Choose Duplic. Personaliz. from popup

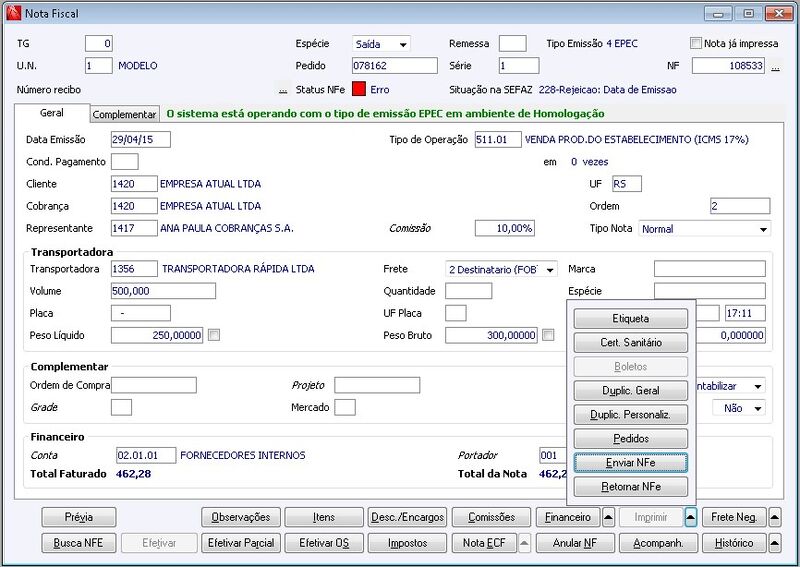click(x=631, y=414)
